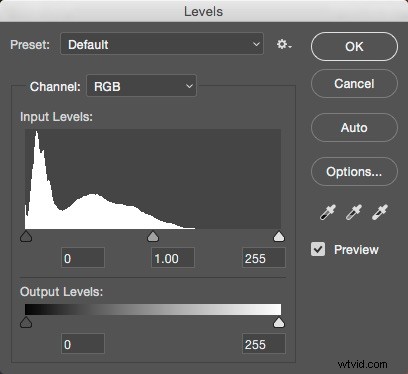The height and width of the screenshot is (374, 408).
Task: Click the Preset label text
Action: 30,44
